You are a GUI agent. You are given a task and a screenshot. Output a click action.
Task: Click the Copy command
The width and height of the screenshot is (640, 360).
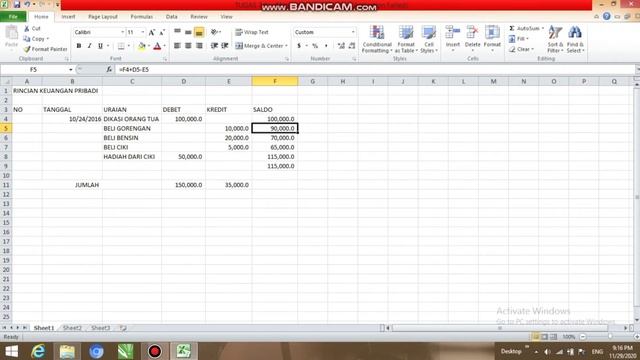(36, 39)
